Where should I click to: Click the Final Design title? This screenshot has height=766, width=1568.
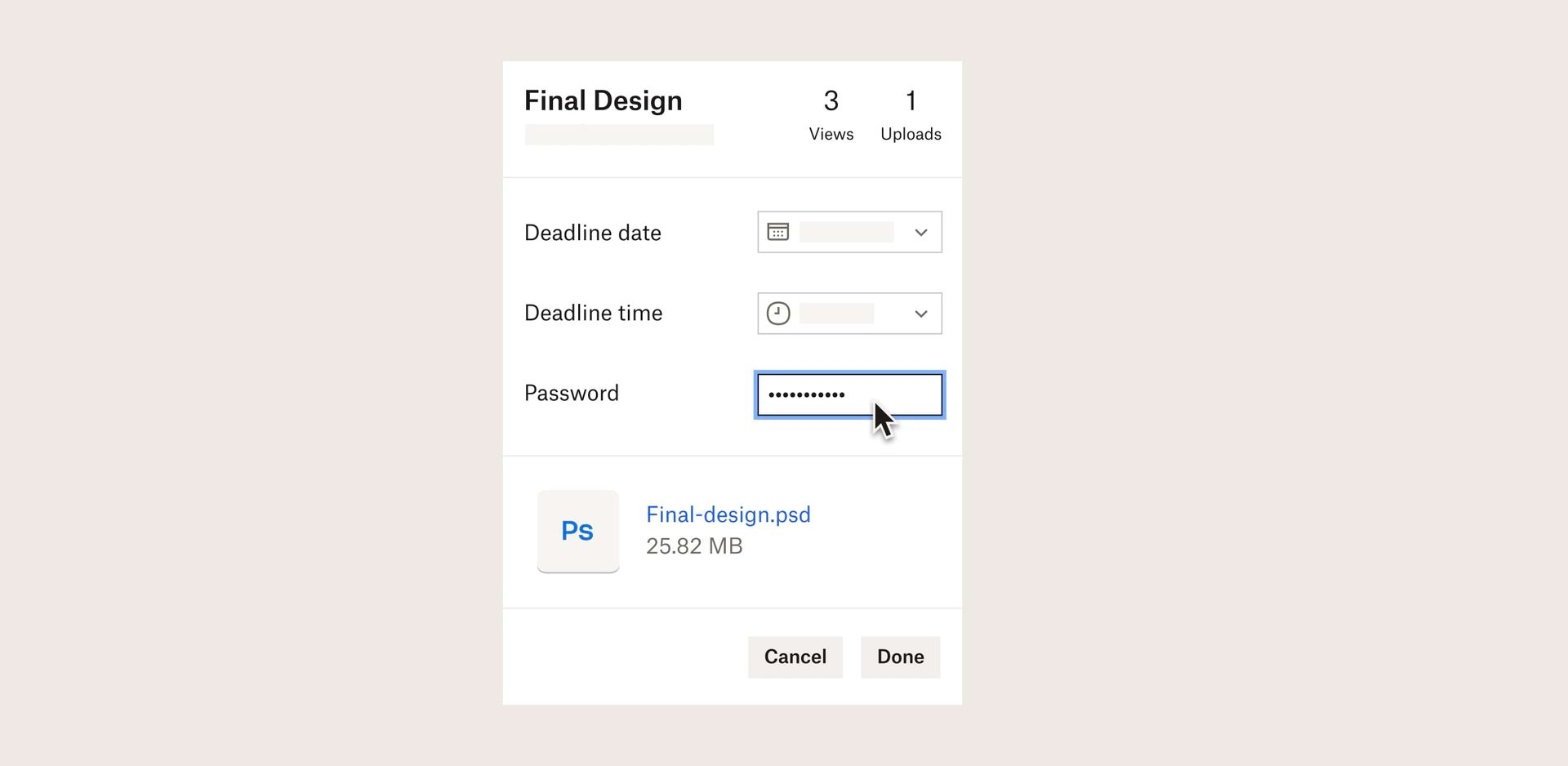click(x=603, y=100)
